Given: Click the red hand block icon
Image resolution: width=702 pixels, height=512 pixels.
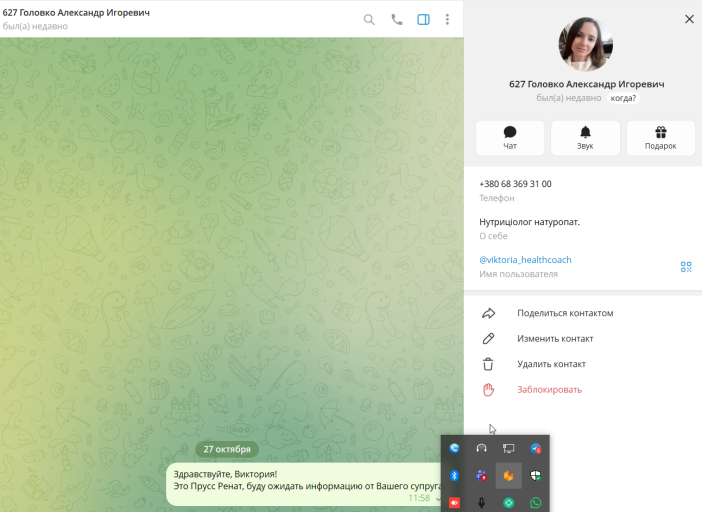Looking at the screenshot, I should 488,390.
